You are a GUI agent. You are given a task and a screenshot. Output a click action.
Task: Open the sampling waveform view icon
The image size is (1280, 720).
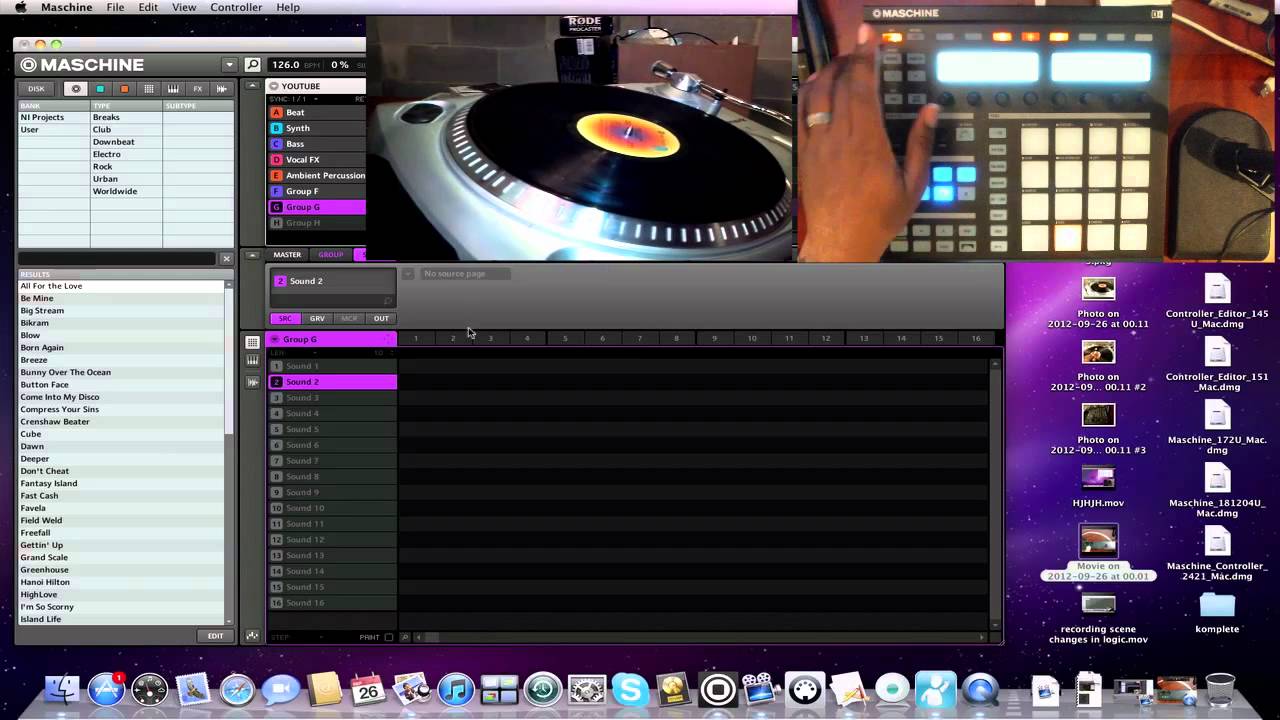252,381
